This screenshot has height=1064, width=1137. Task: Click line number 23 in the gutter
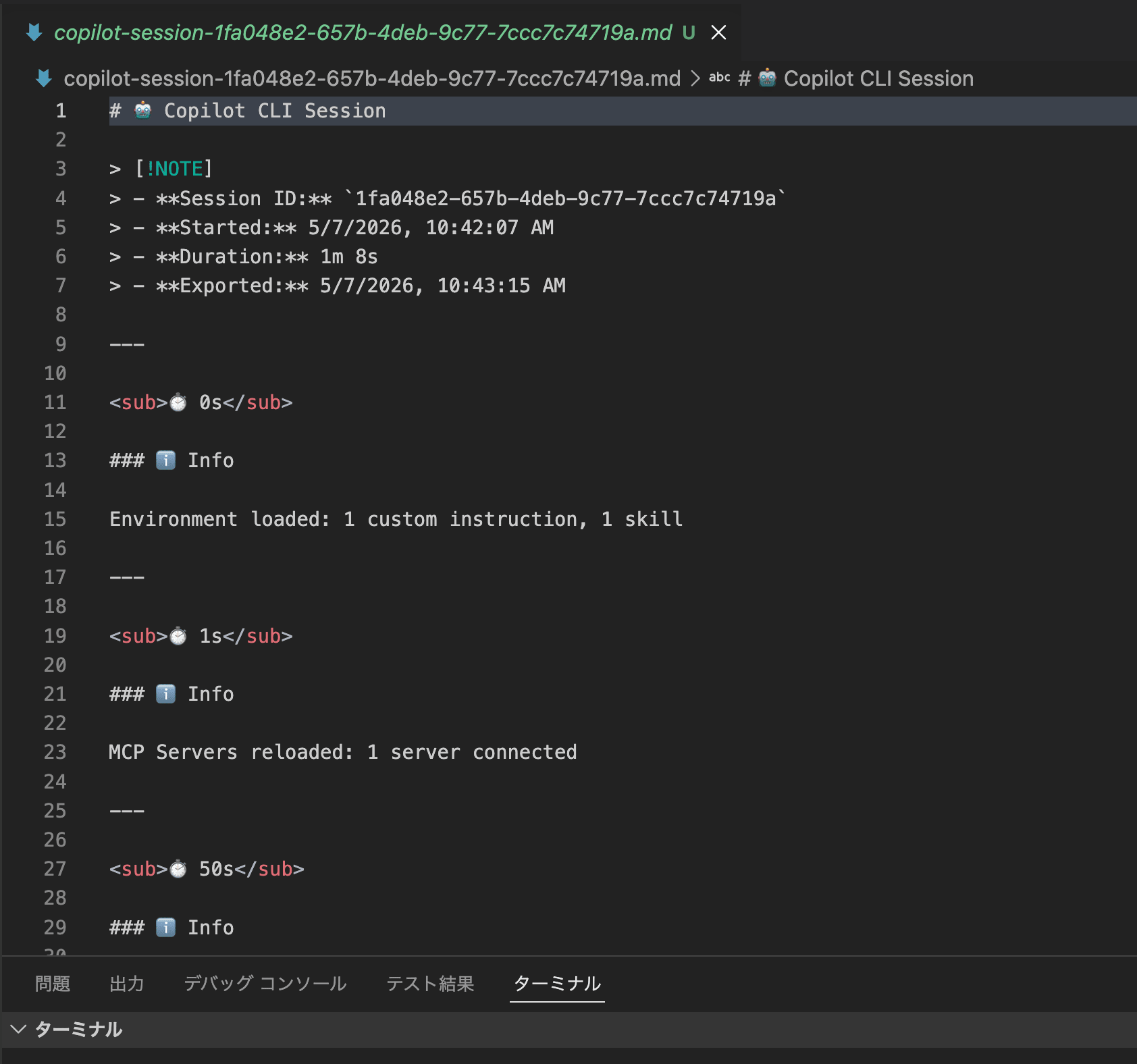pyautogui.click(x=55, y=752)
